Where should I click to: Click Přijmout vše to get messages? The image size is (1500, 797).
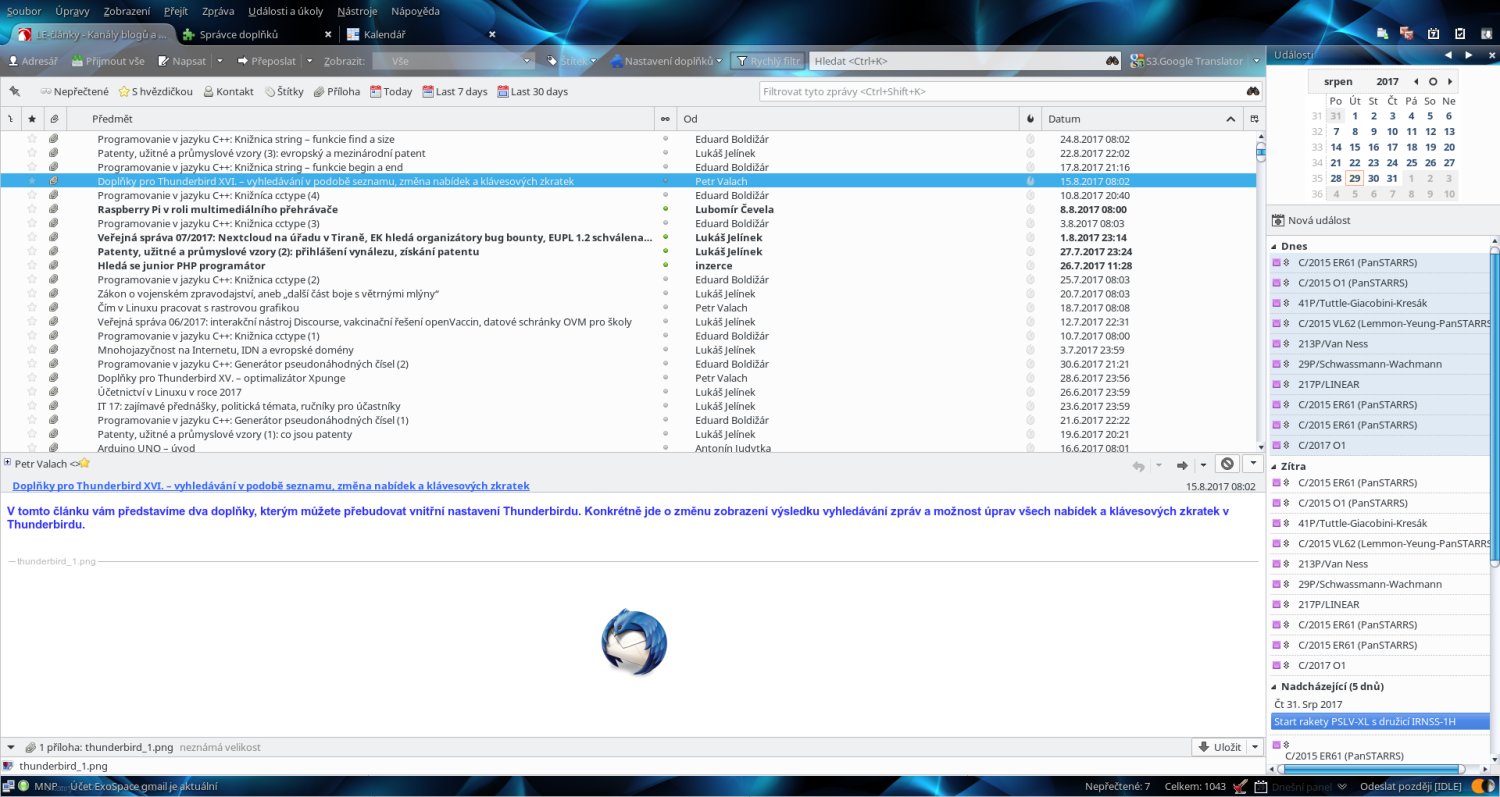pos(108,61)
